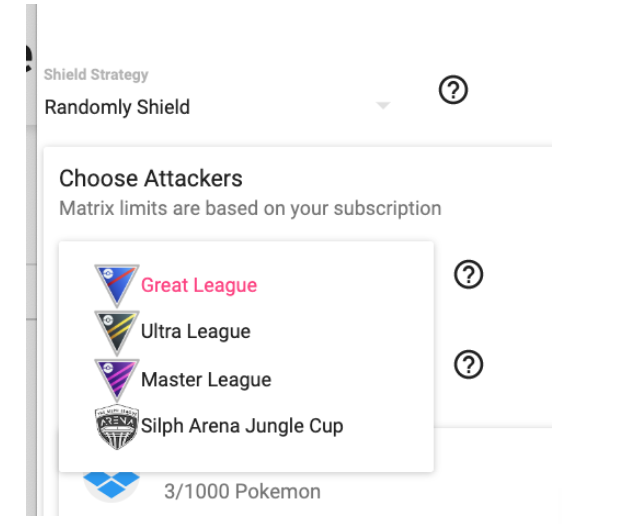626x526 pixels.
Task: Expand the Shield Strategy dropdown arrow
Action: pos(382,106)
